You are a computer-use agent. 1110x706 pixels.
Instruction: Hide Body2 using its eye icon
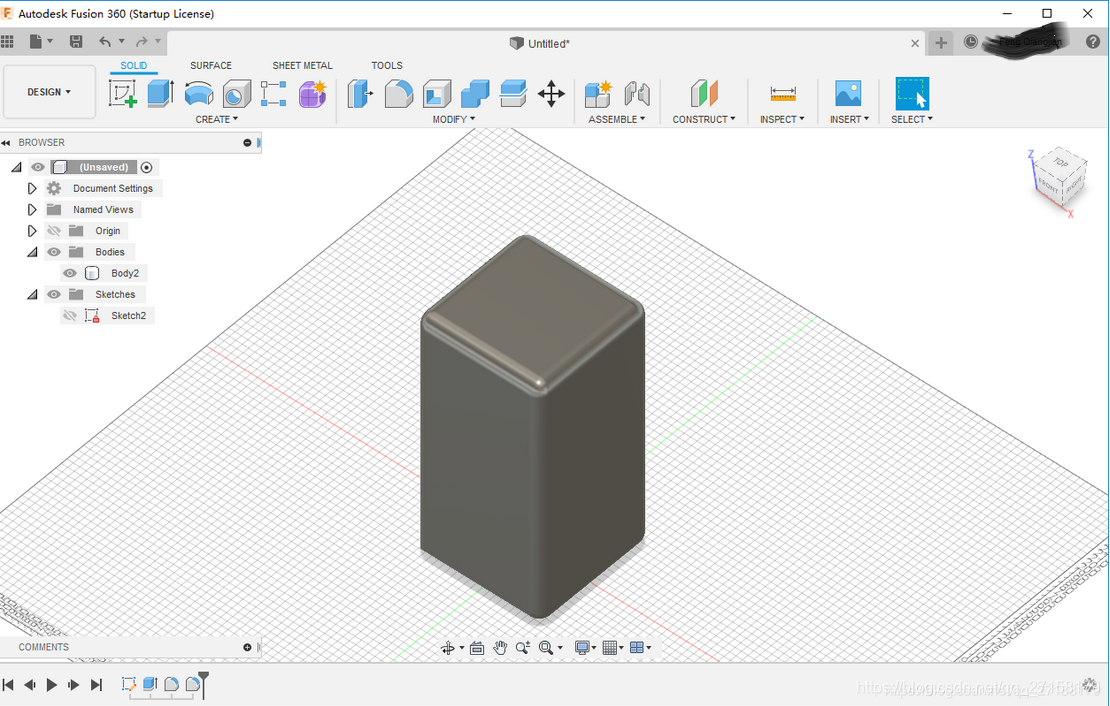[x=70, y=273]
